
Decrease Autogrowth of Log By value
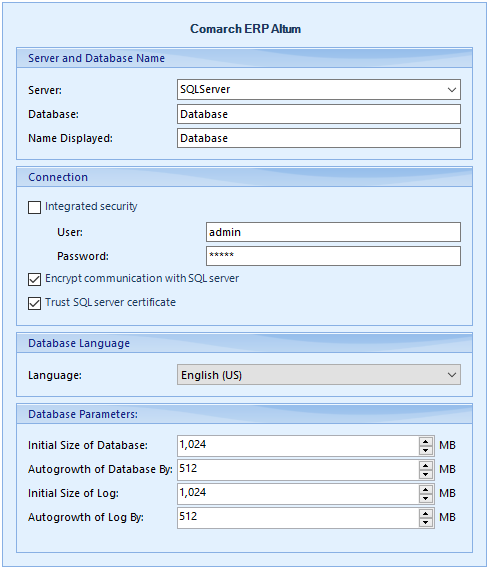click(x=426, y=522)
